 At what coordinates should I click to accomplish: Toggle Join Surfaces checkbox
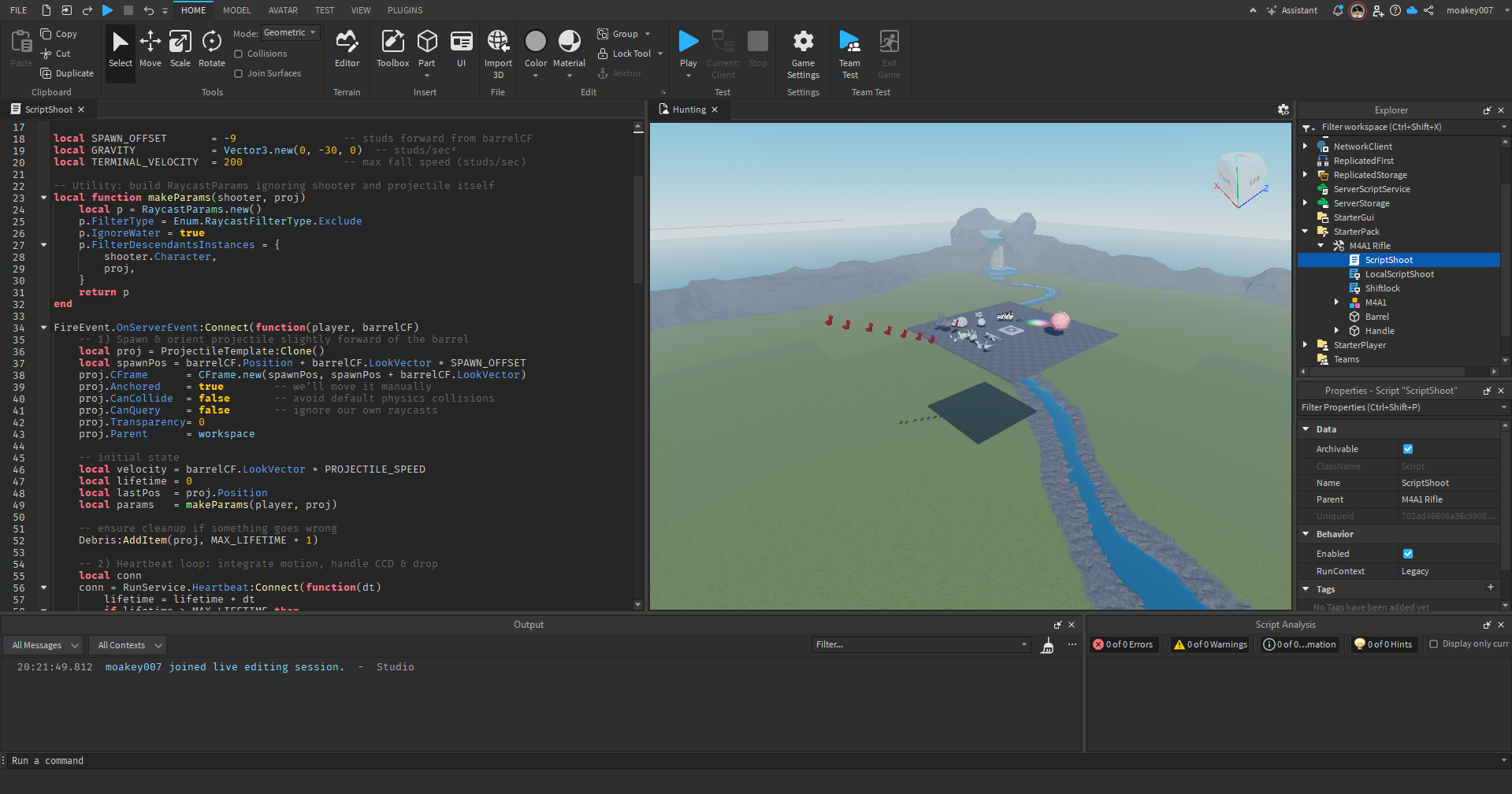click(239, 73)
